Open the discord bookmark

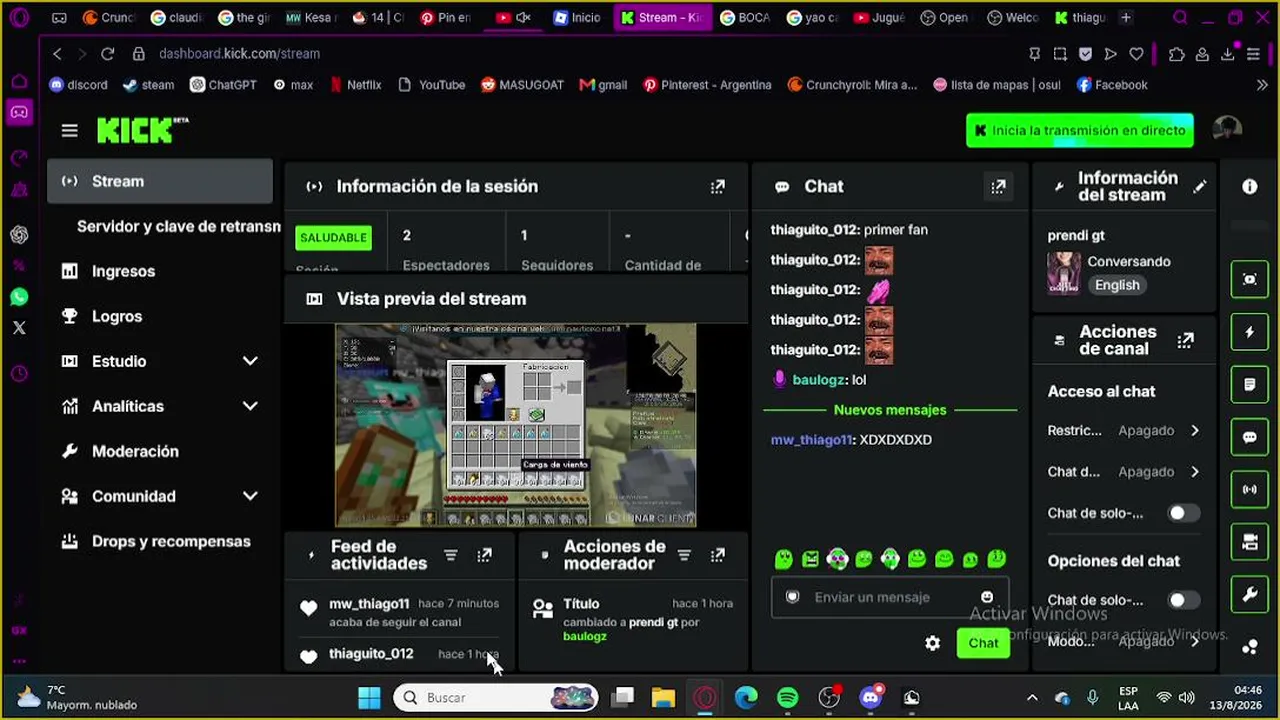point(78,85)
